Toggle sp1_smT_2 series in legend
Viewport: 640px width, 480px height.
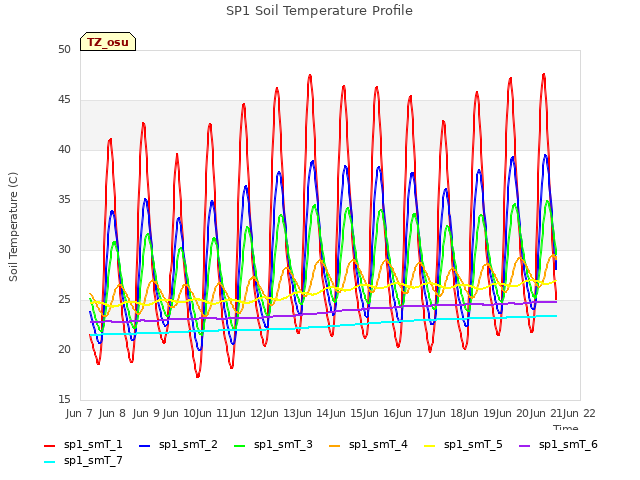point(178,444)
